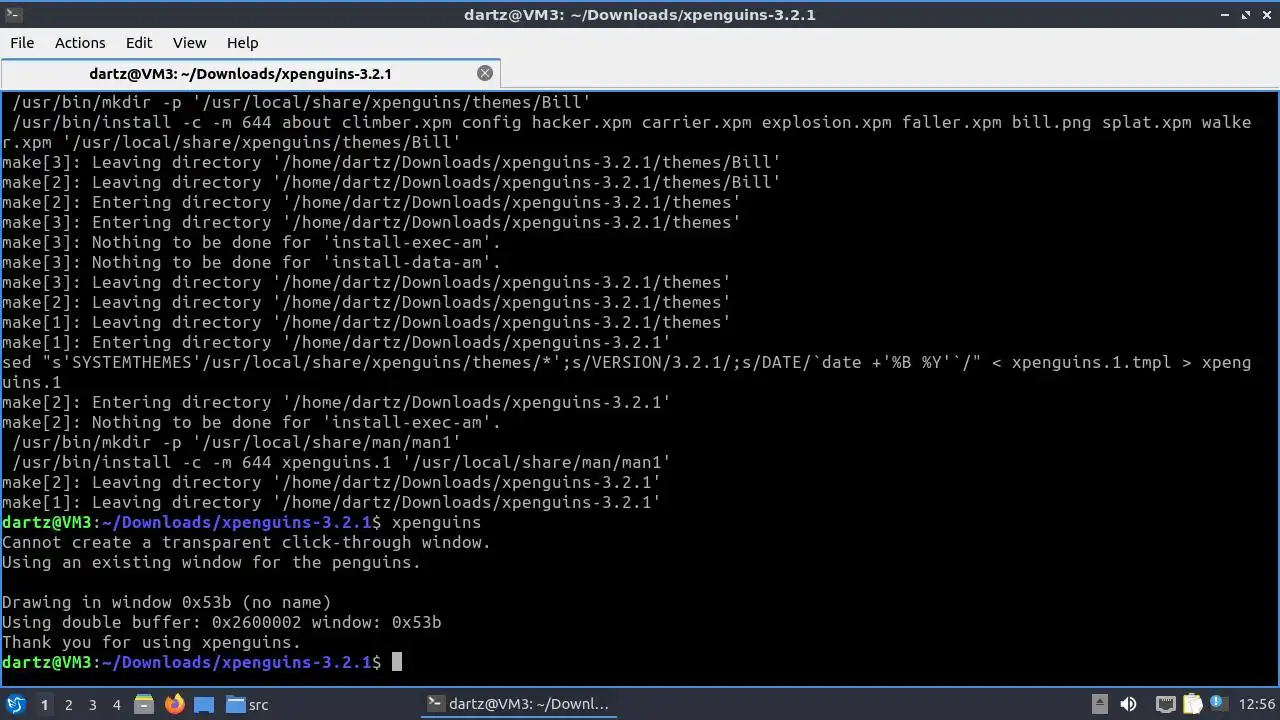Open the Actions menu
1280x720 pixels.
(x=80, y=43)
